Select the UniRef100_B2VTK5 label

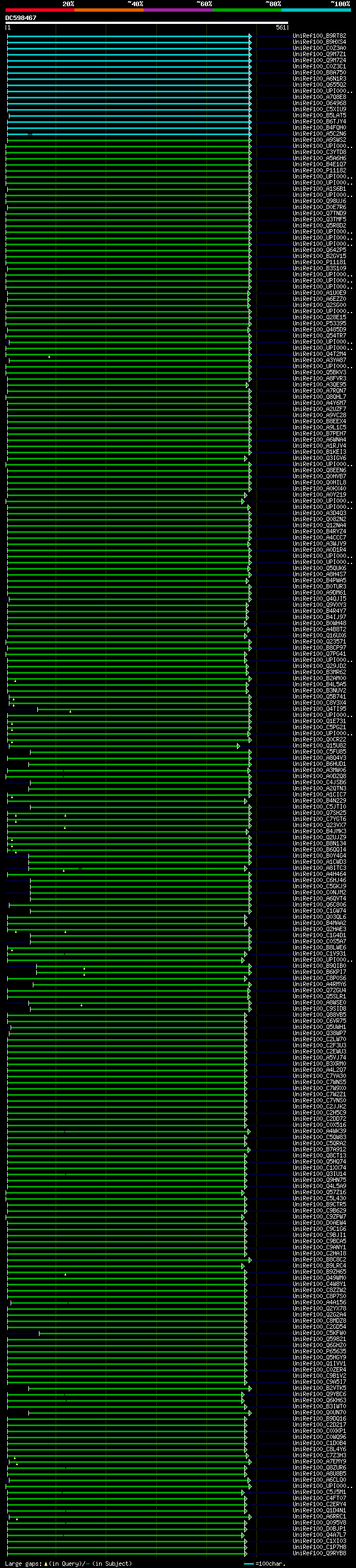[x=319, y=1388]
